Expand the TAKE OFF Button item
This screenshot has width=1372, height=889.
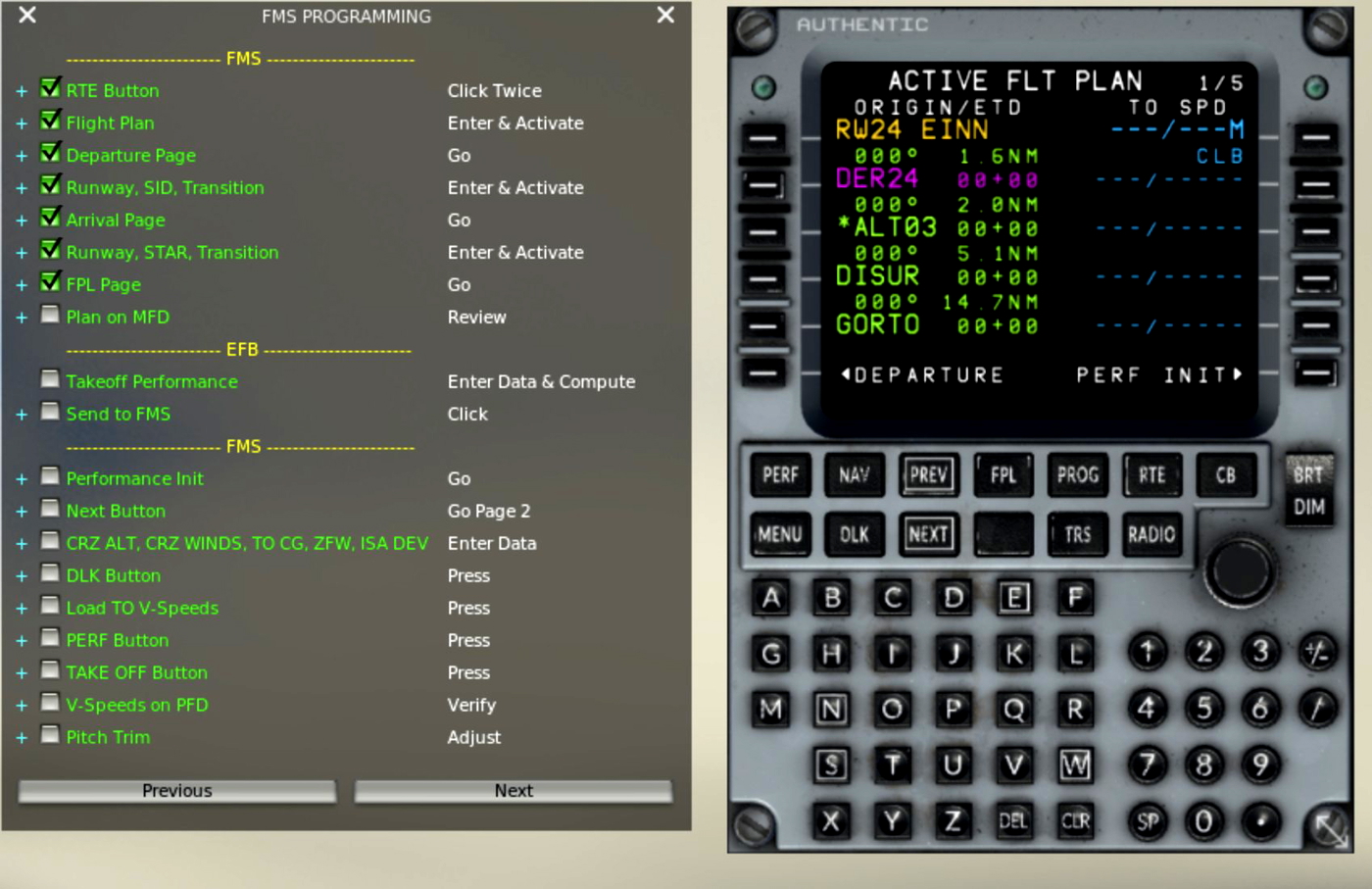(22, 673)
